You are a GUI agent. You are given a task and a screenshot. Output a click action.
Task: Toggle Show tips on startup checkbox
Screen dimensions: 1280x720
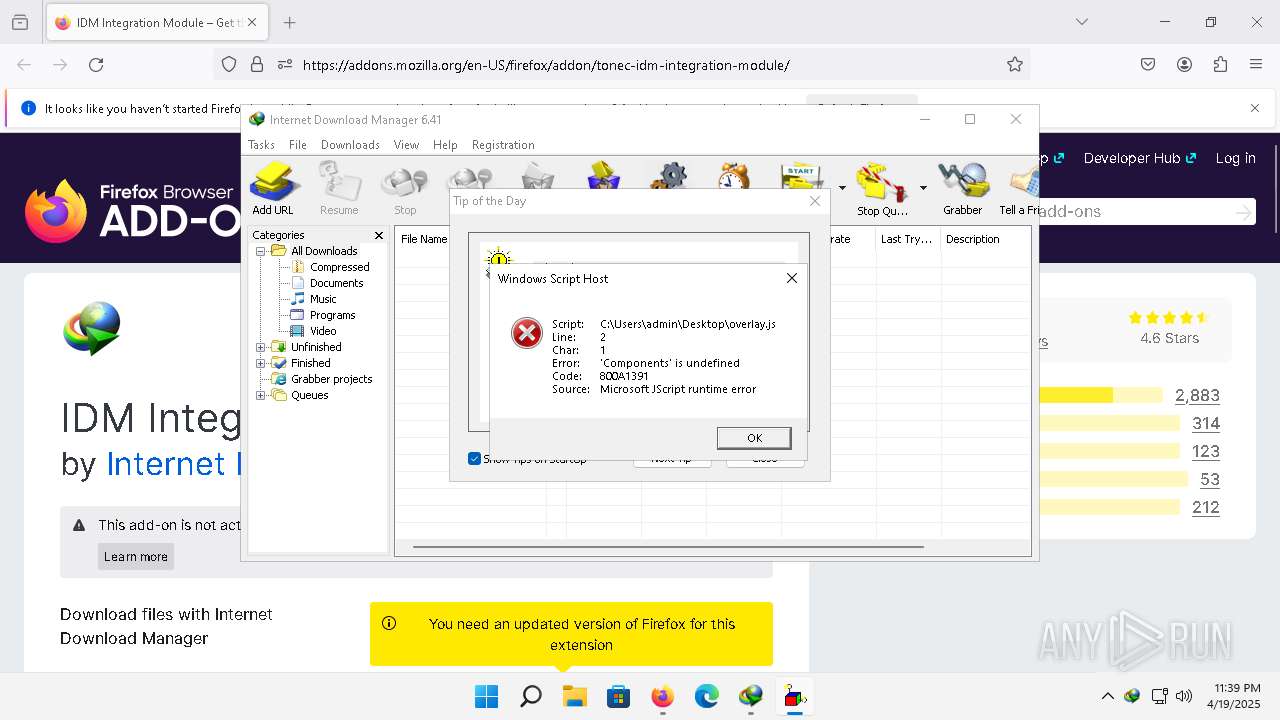click(x=475, y=459)
